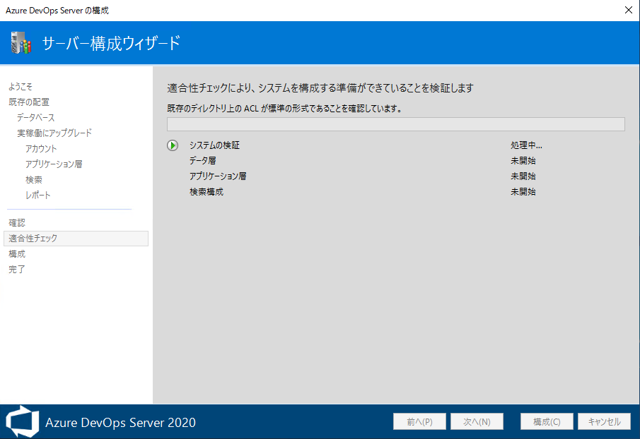
Task: Click the green processing icon beside システムの検証
Action: point(173,145)
